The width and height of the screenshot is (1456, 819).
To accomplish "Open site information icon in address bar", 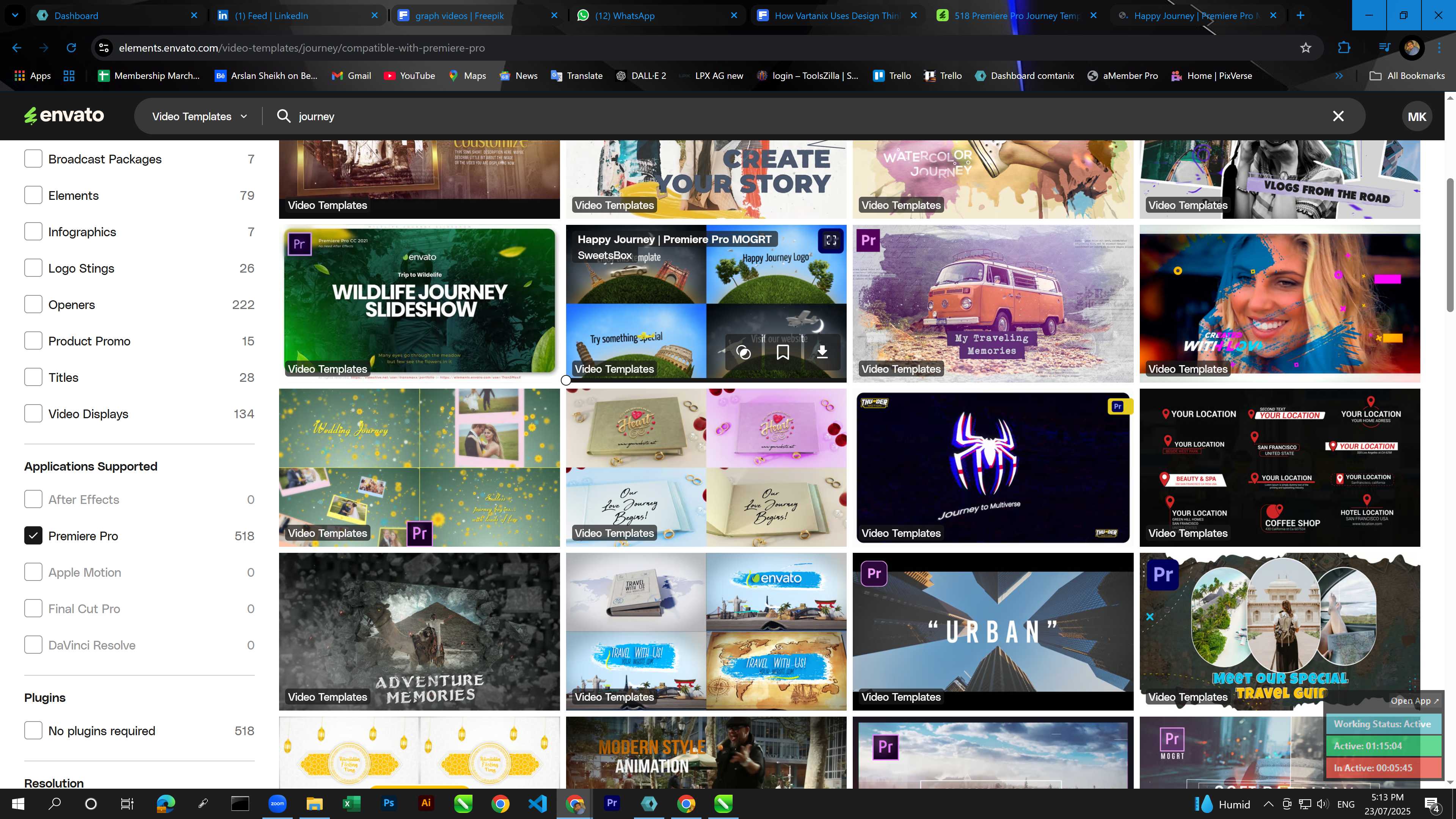I will 104,48.
